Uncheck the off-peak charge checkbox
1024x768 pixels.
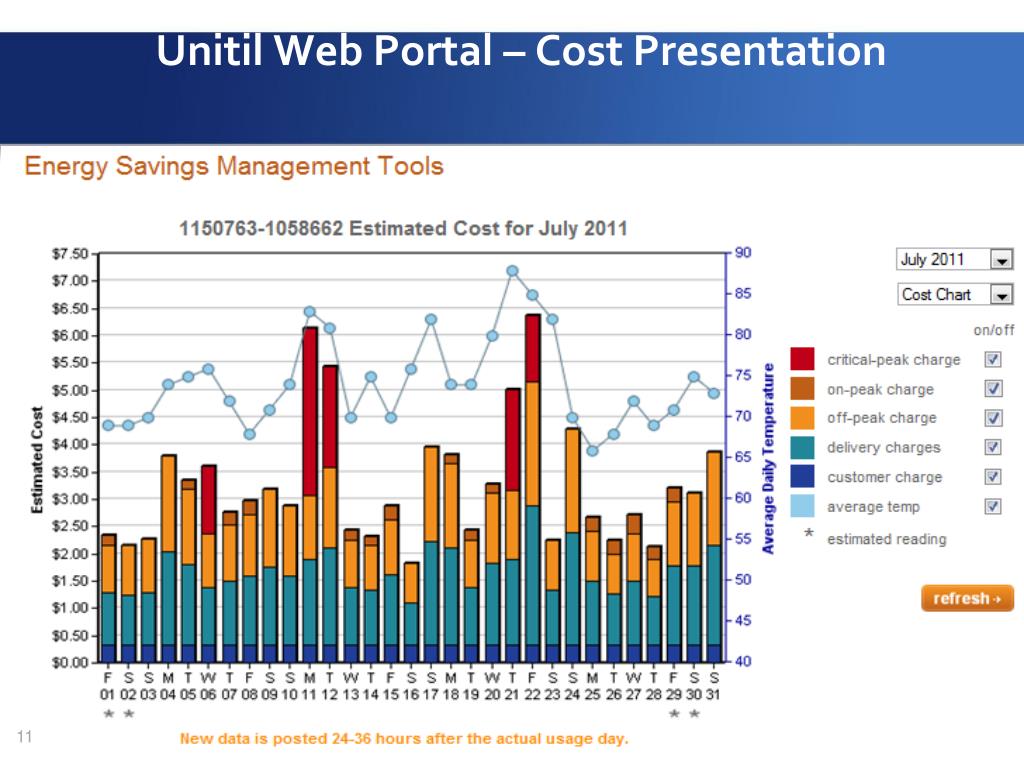[x=993, y=418]
